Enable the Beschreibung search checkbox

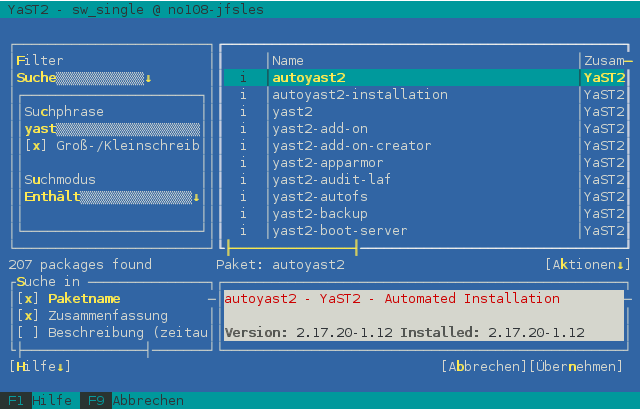pos(28,333)
